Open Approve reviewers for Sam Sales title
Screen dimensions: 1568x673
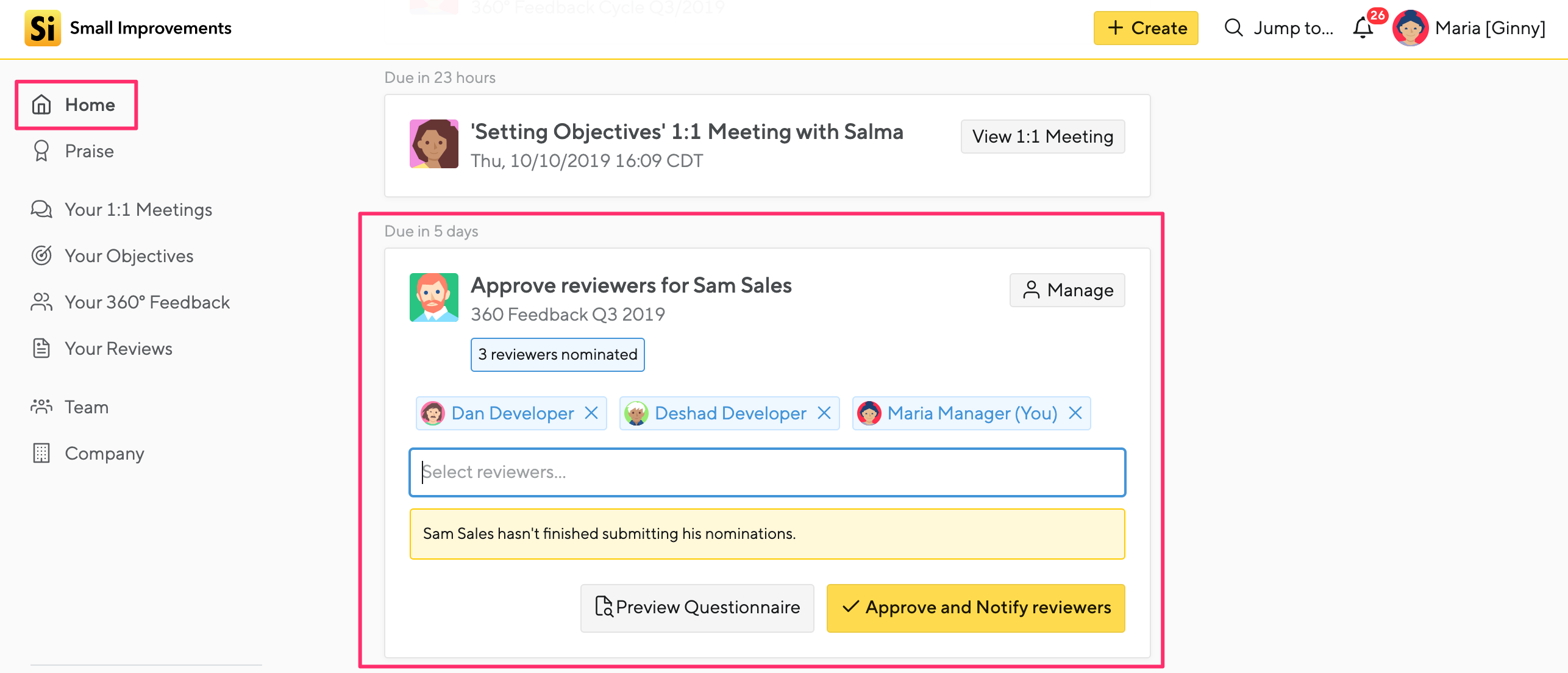click(x=631, y=285)
